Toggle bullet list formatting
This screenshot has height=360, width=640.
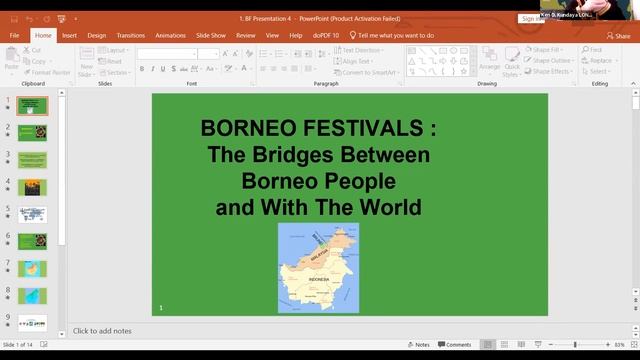263,53
